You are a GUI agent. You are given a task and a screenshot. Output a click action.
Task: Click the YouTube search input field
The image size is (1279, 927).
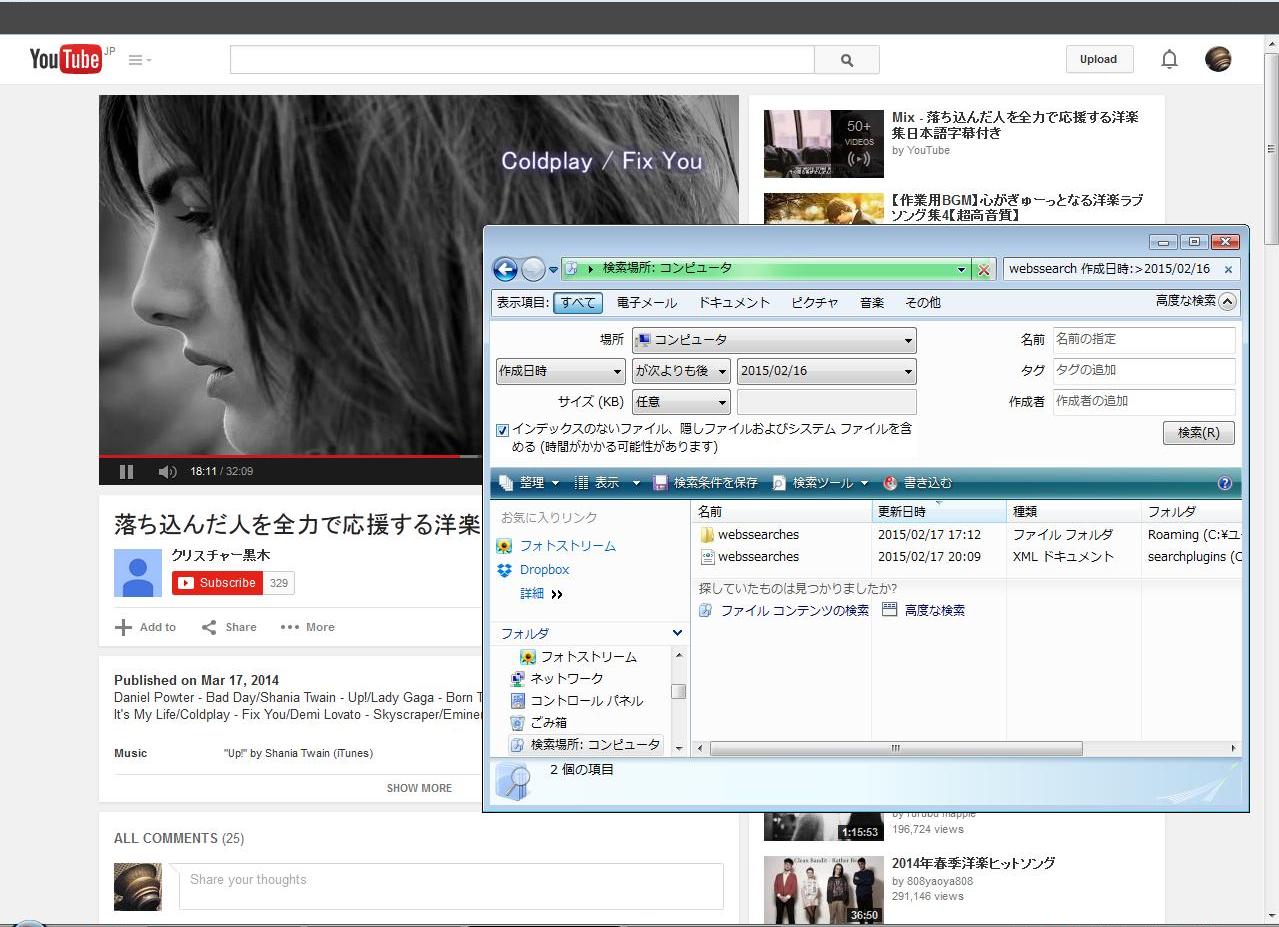[522, 60]
